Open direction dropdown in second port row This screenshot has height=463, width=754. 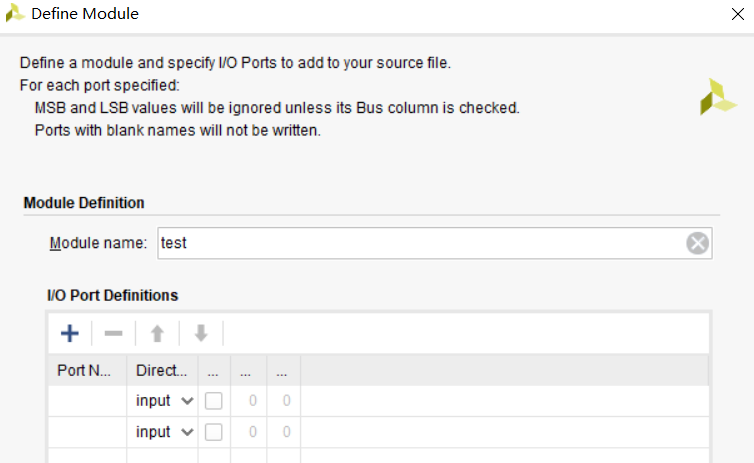coord(164,432)
